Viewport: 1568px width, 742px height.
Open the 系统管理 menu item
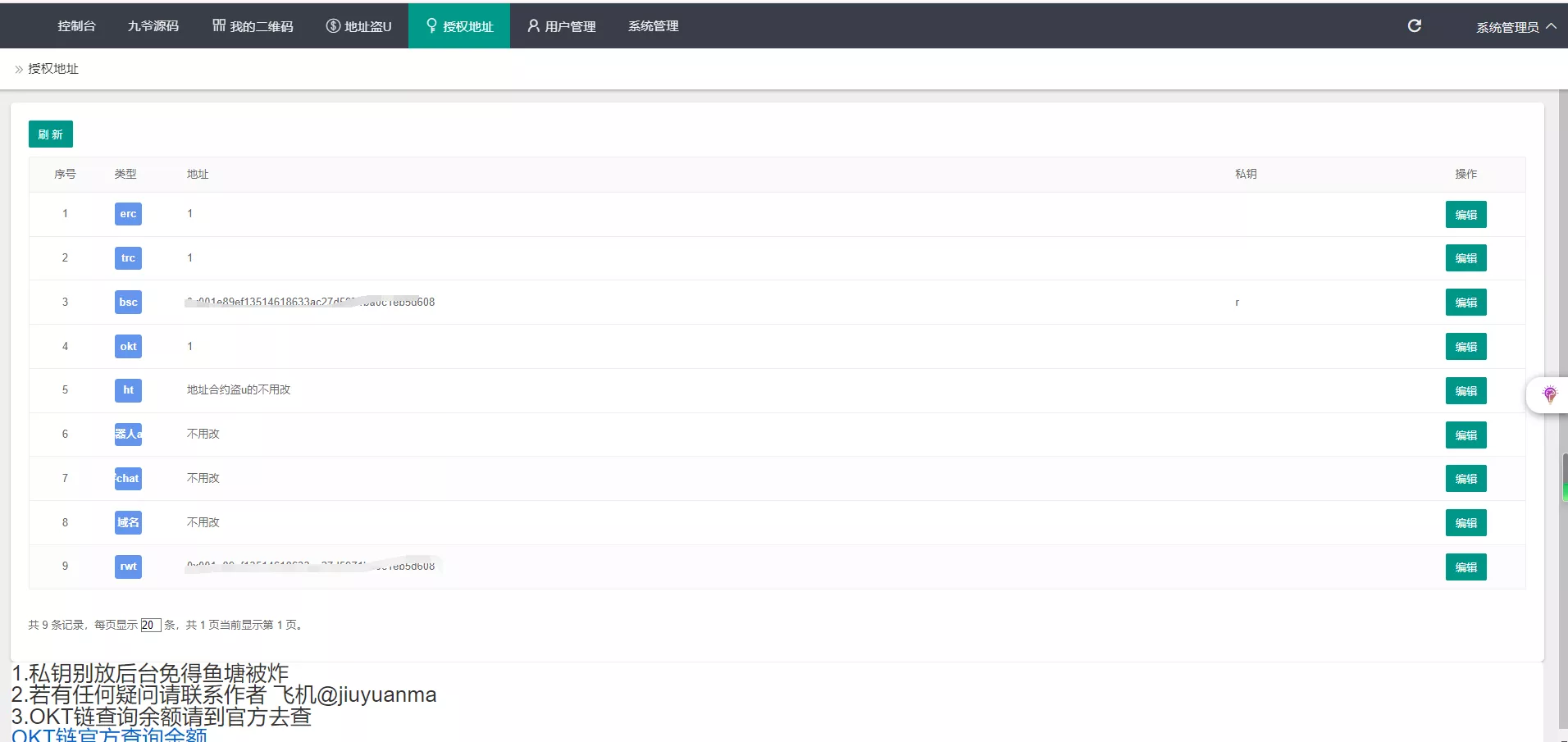(653, 26)
